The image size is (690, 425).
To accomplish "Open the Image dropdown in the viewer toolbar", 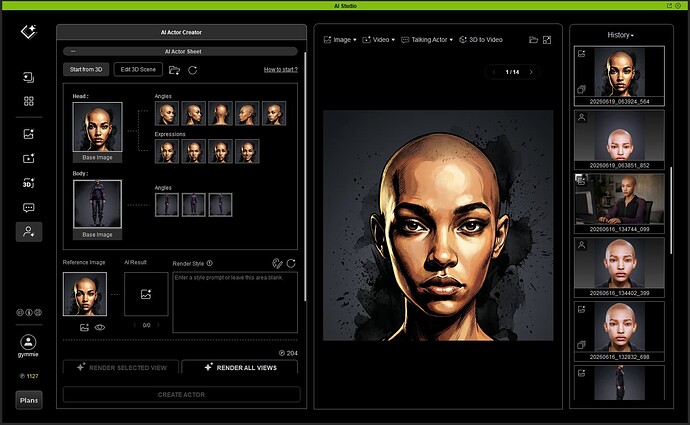I will click(340, 40).
